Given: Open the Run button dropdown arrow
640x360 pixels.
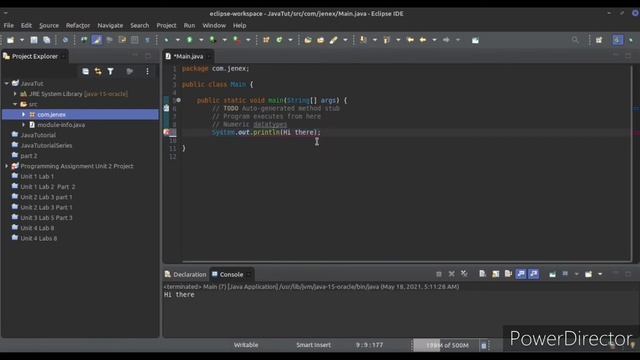Looking at the screenshot, I should [201, 40].
